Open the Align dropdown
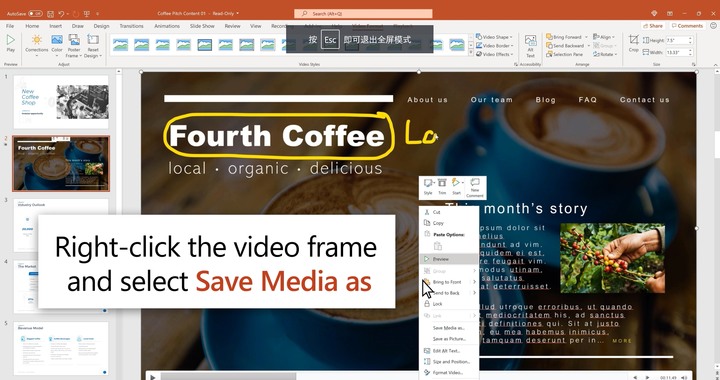This screenshot has height=380, width=720. point(604,37)
